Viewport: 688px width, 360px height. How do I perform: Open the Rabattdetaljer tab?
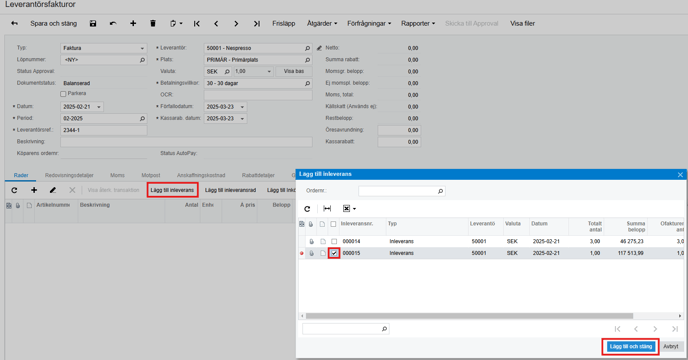258,175
